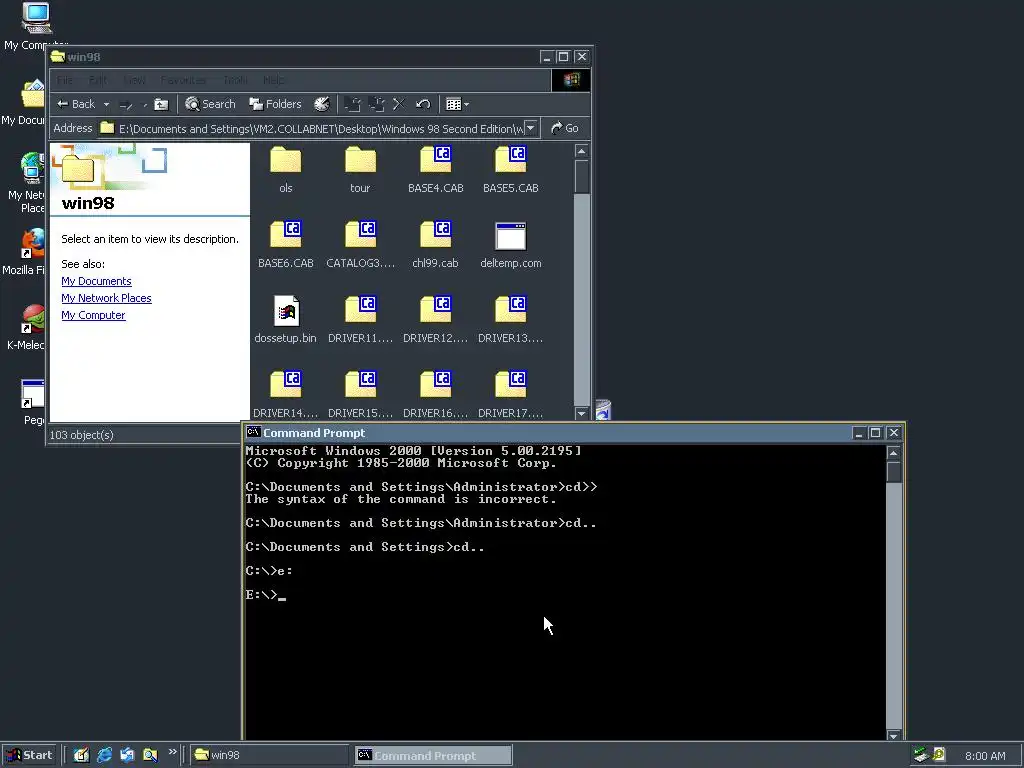Select the DRIVER11 cabinet file

360,319
